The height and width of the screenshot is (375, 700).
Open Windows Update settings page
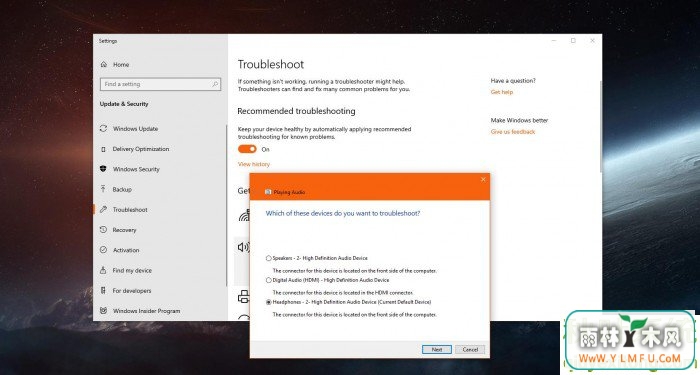[x=135, y=129]
